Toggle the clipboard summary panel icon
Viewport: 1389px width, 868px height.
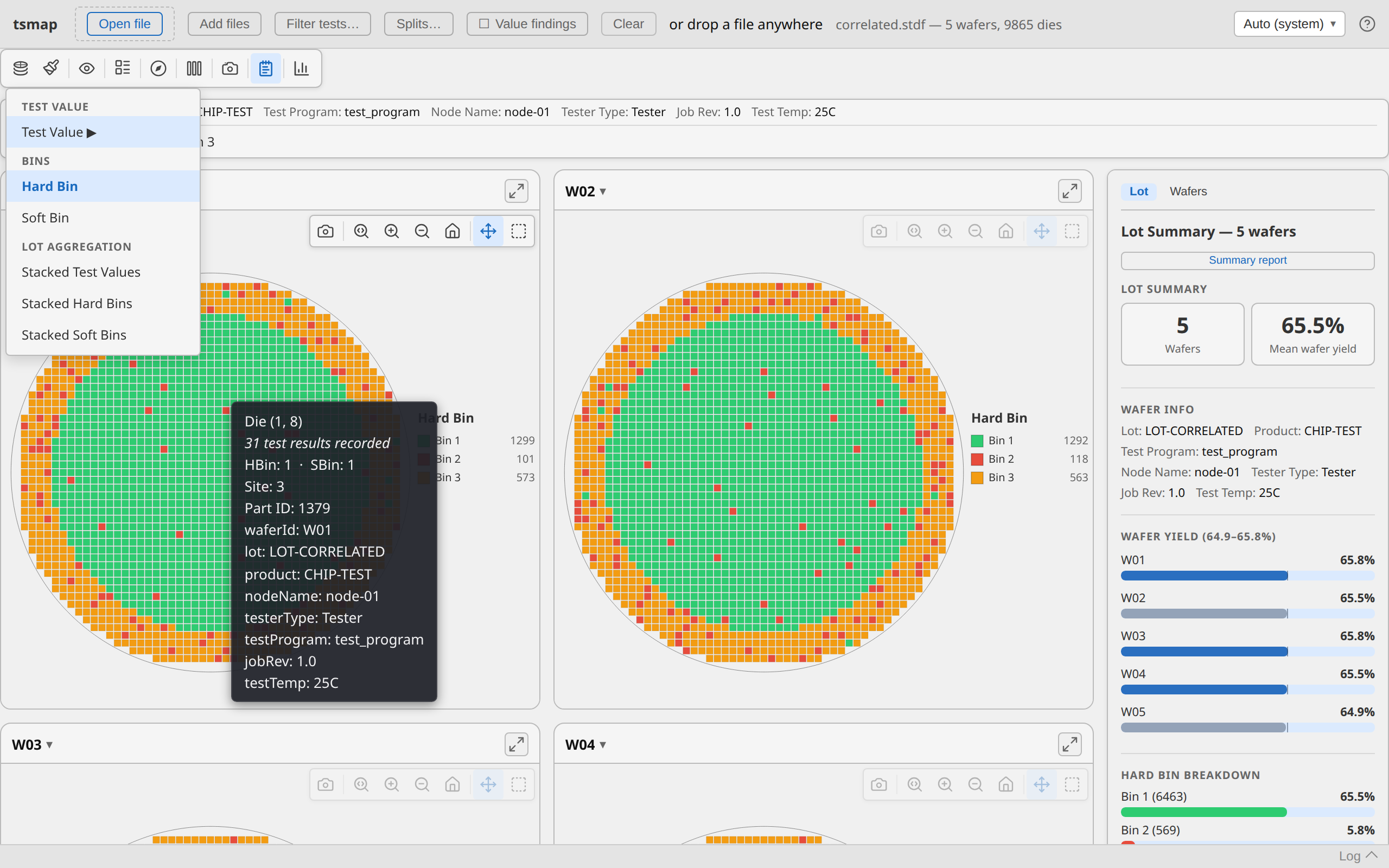pos(266,68)
